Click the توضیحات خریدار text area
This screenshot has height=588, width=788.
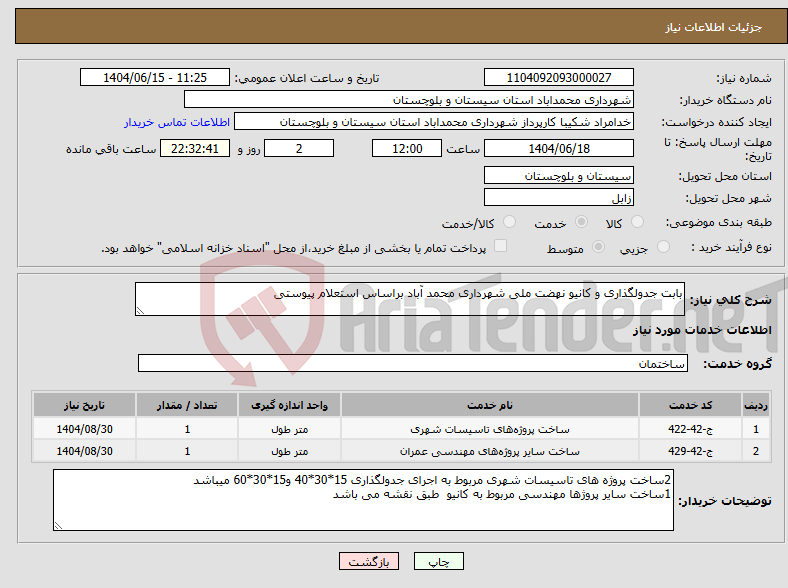pyautogui.click(x=363, y=500)
